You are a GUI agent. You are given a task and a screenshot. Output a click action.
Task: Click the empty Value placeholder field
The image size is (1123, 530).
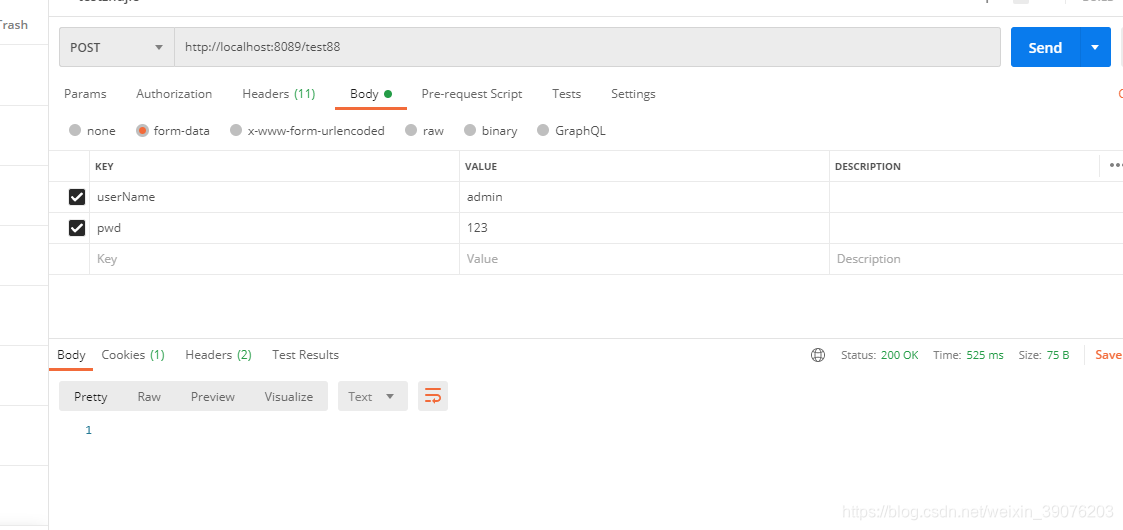click(645, 259)
